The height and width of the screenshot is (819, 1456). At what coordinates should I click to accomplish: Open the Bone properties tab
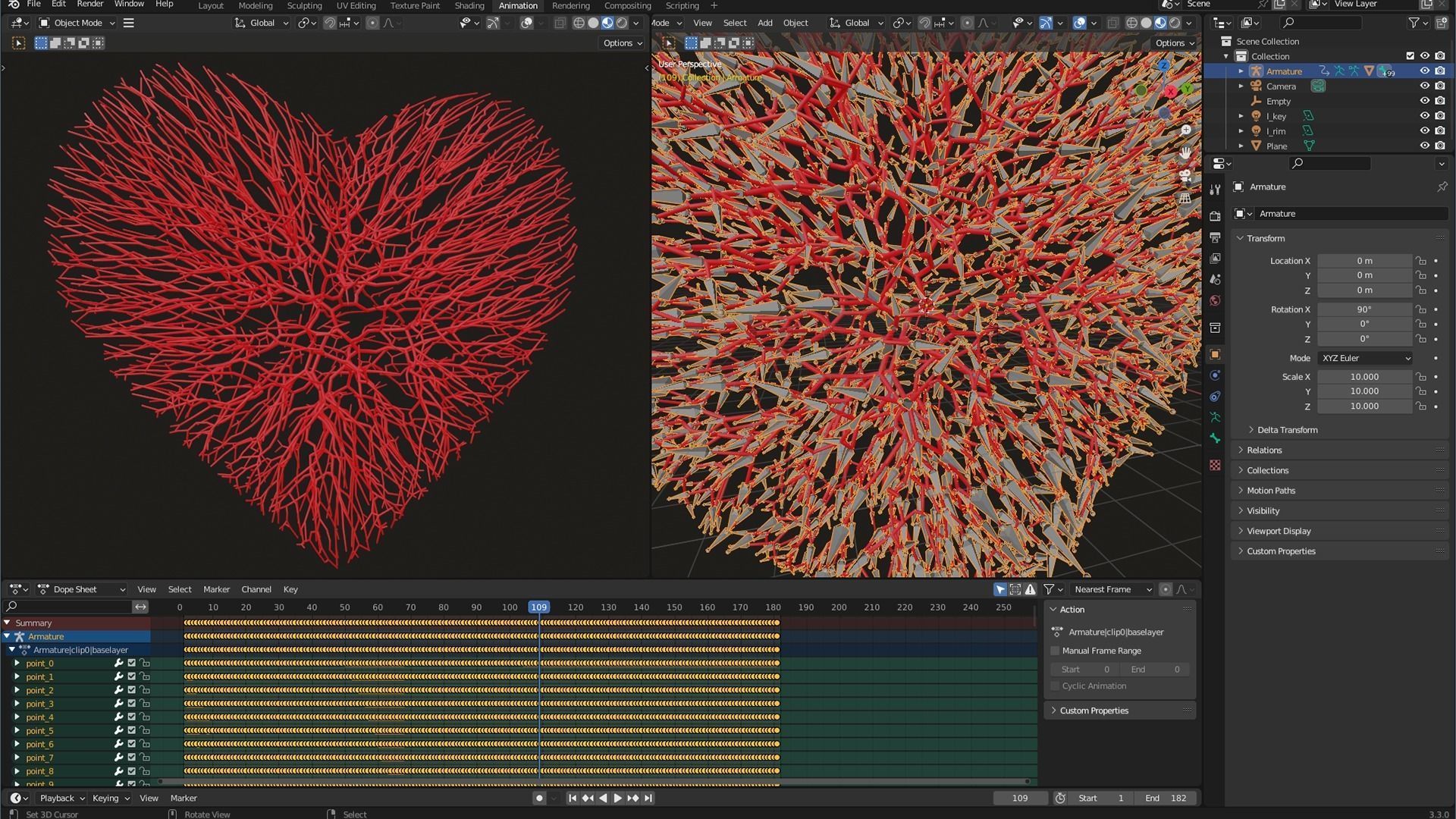tap(1215, 438)
